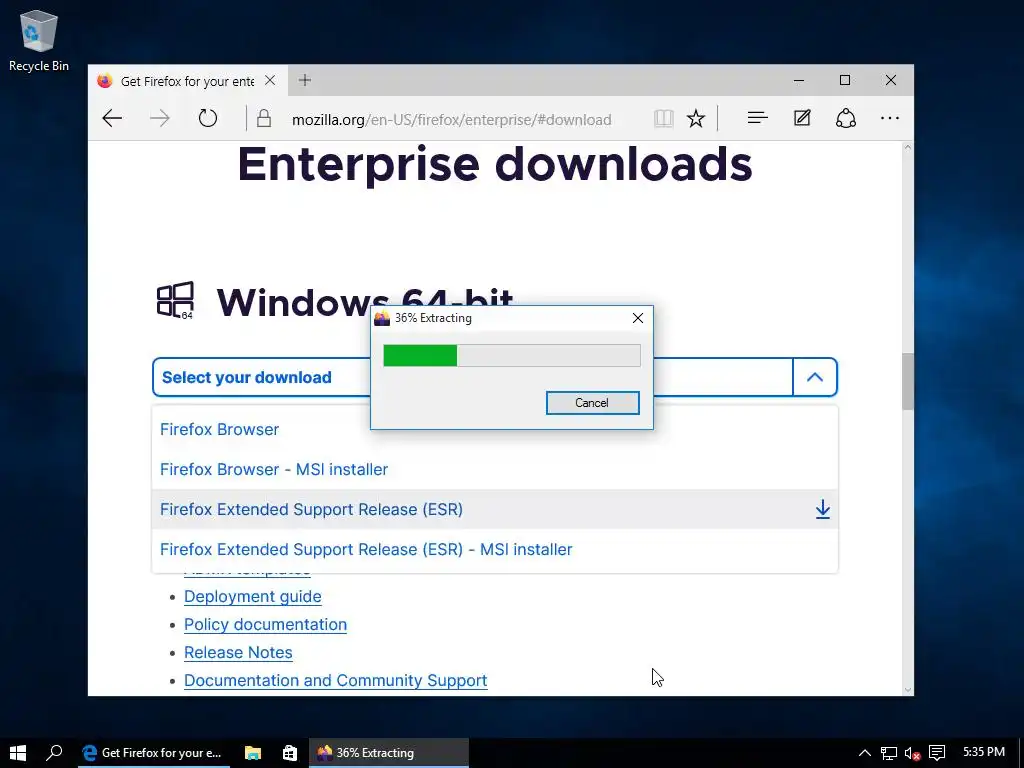Screen dimensions: 1024x768
Task: Open the Deployment guide link
Action: 253,596
